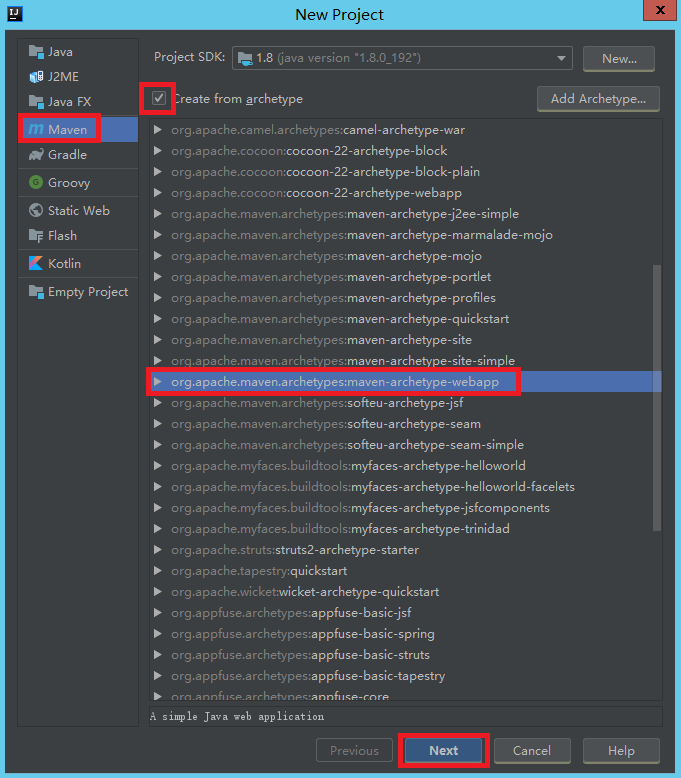The image size is (681, 778).
Task: Click 'A simple Java web application' description text
Action: click(x=237, y=716)
